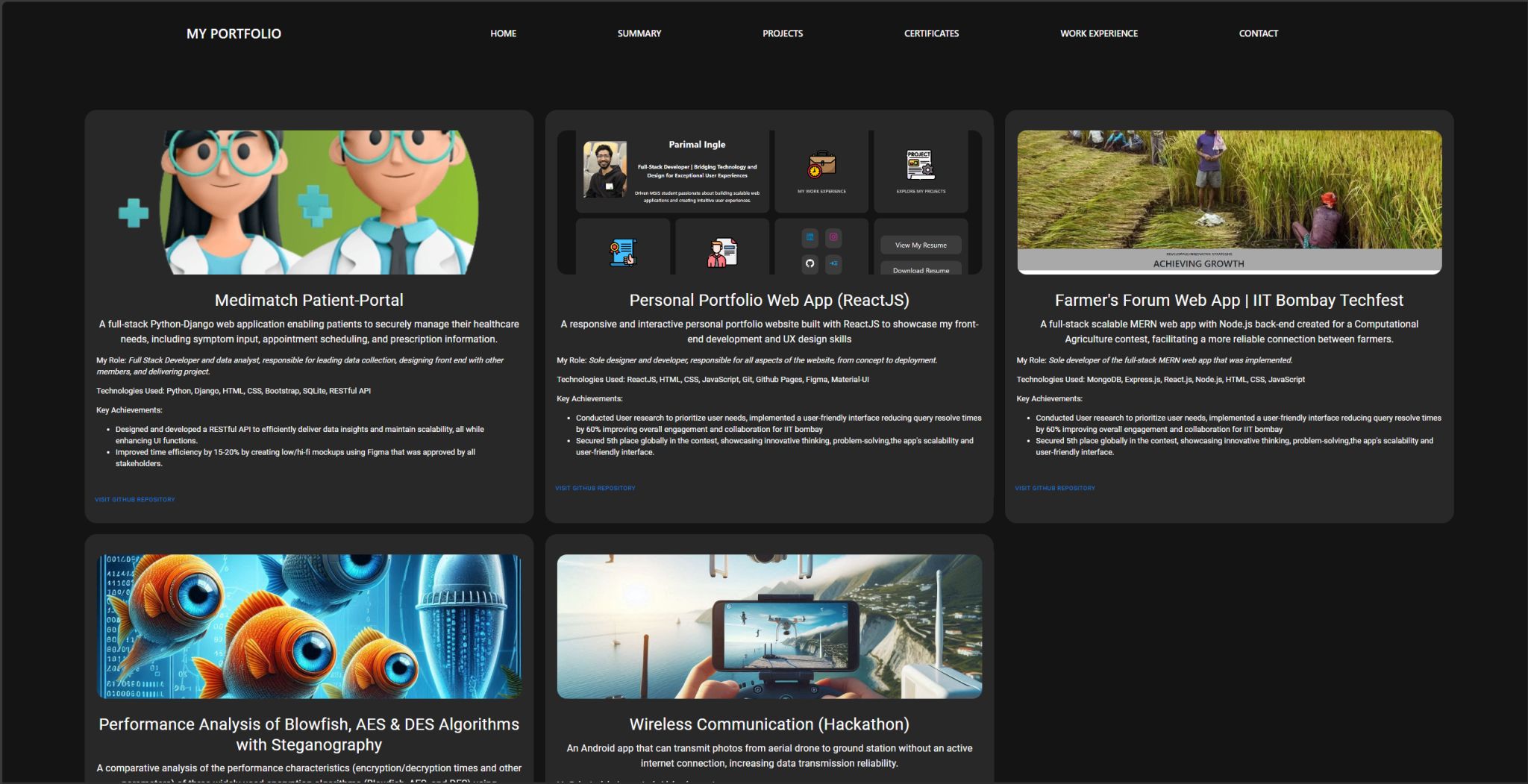
Task: Open the CONTACT nav link
Action: pyautogui.click(x=1259, y=34)
